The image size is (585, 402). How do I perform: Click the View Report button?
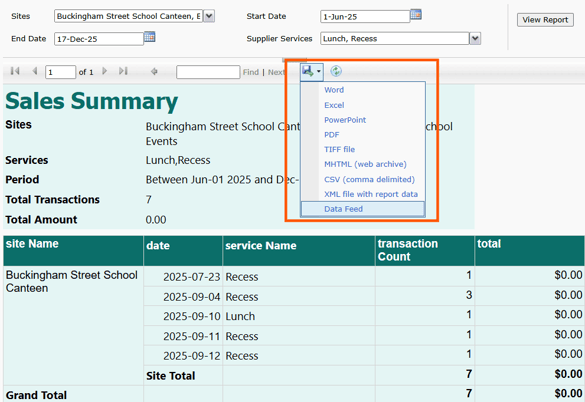[x=545, y=20]
